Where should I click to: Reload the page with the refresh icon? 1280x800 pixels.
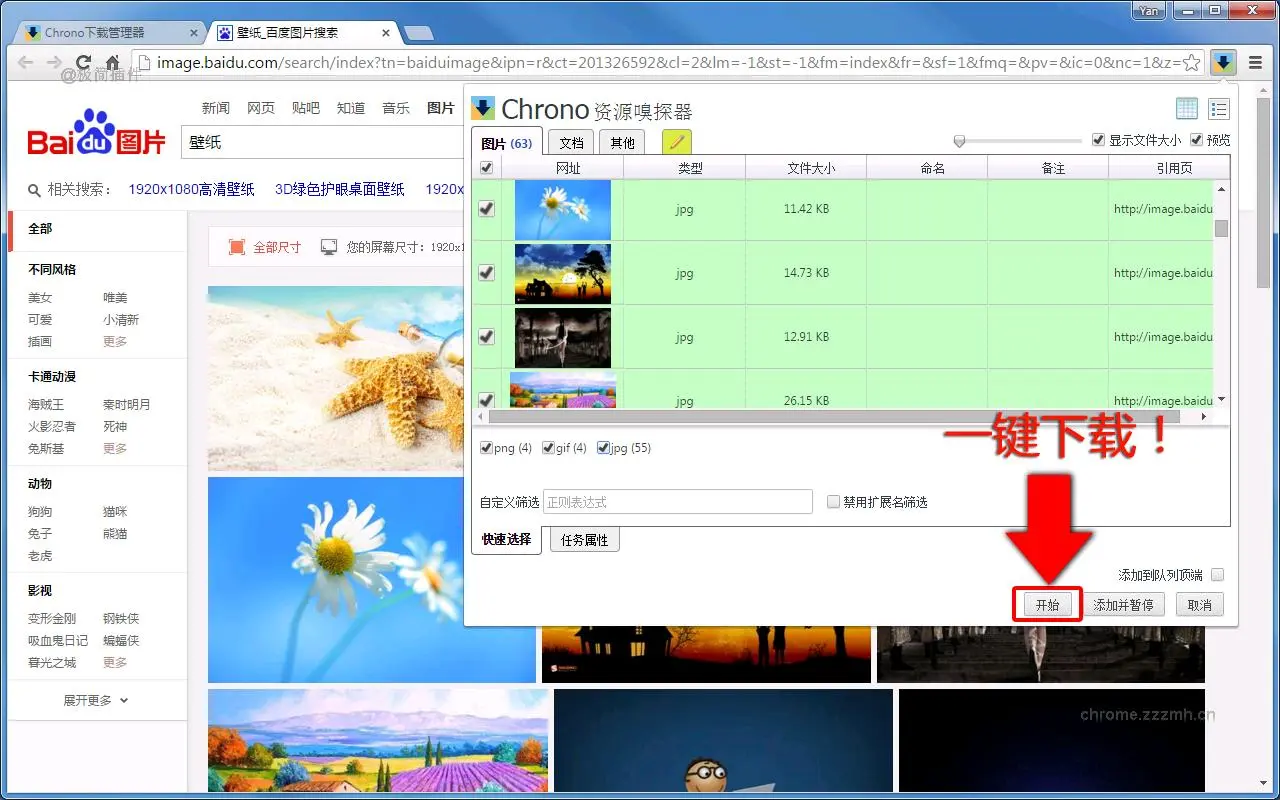tap(84, 62)
